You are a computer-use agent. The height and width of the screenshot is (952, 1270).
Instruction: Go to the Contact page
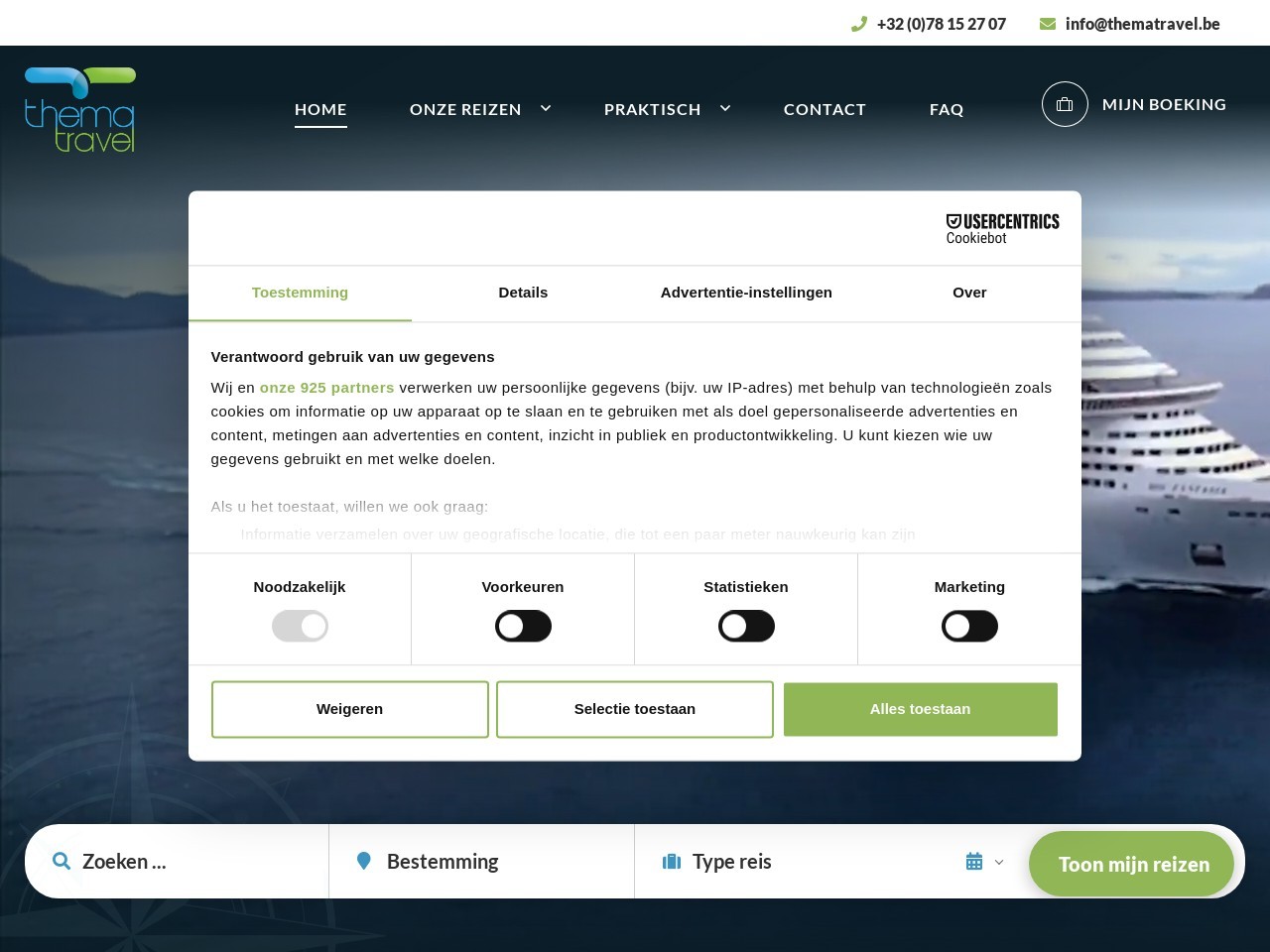[x=825, y=109]
